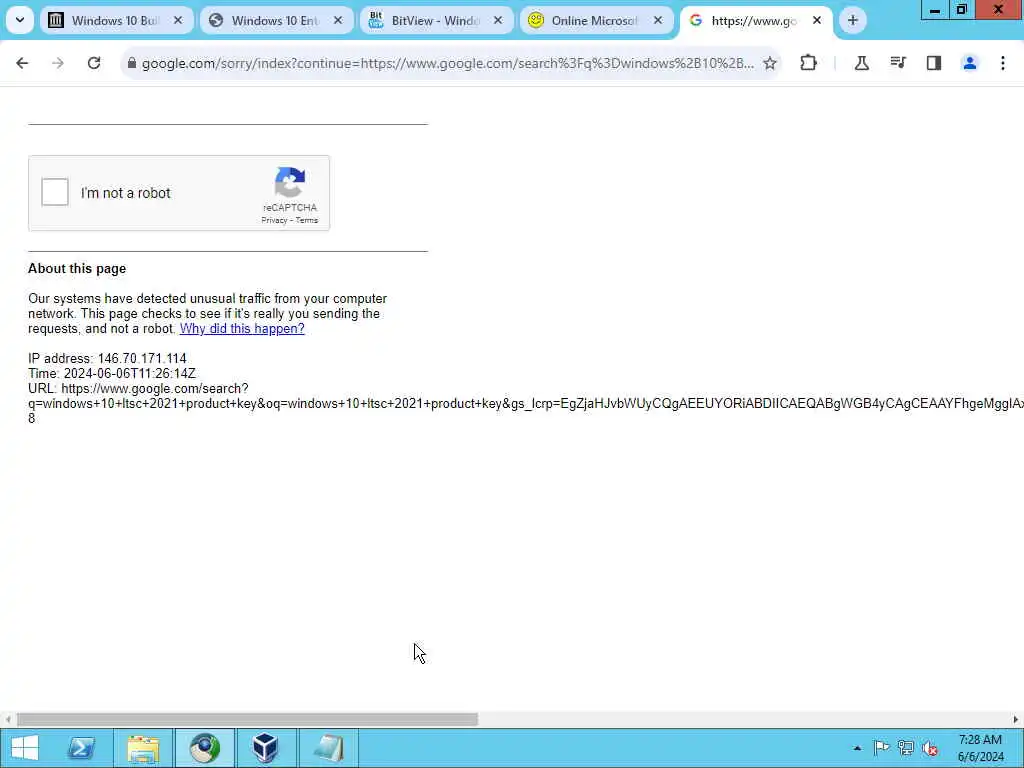The height and width of the screenshot is (768, 1024).
Task: Open the Windows Start button
Action: click(x=24, y=748)
